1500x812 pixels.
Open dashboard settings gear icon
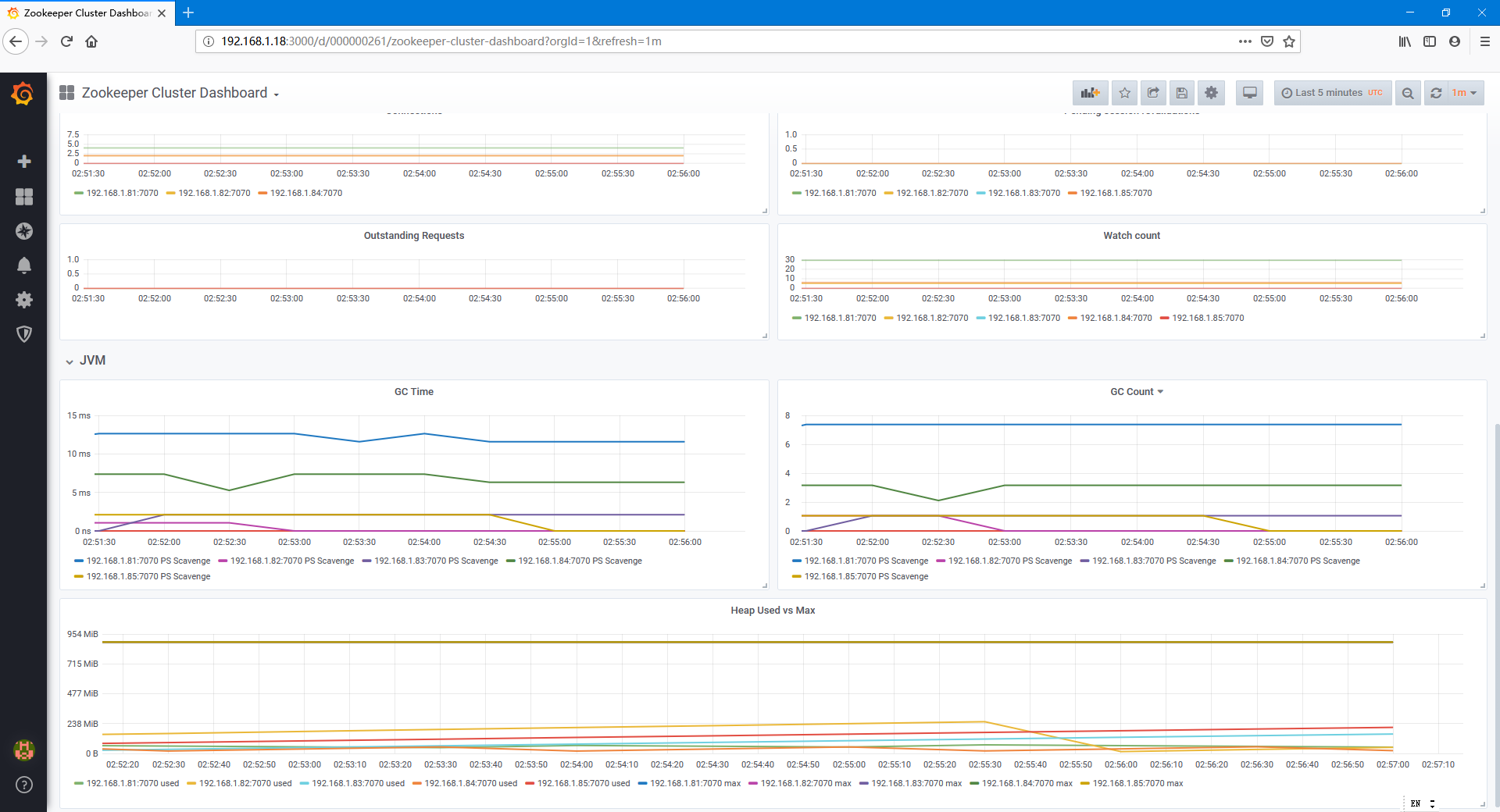[1211, 93]
